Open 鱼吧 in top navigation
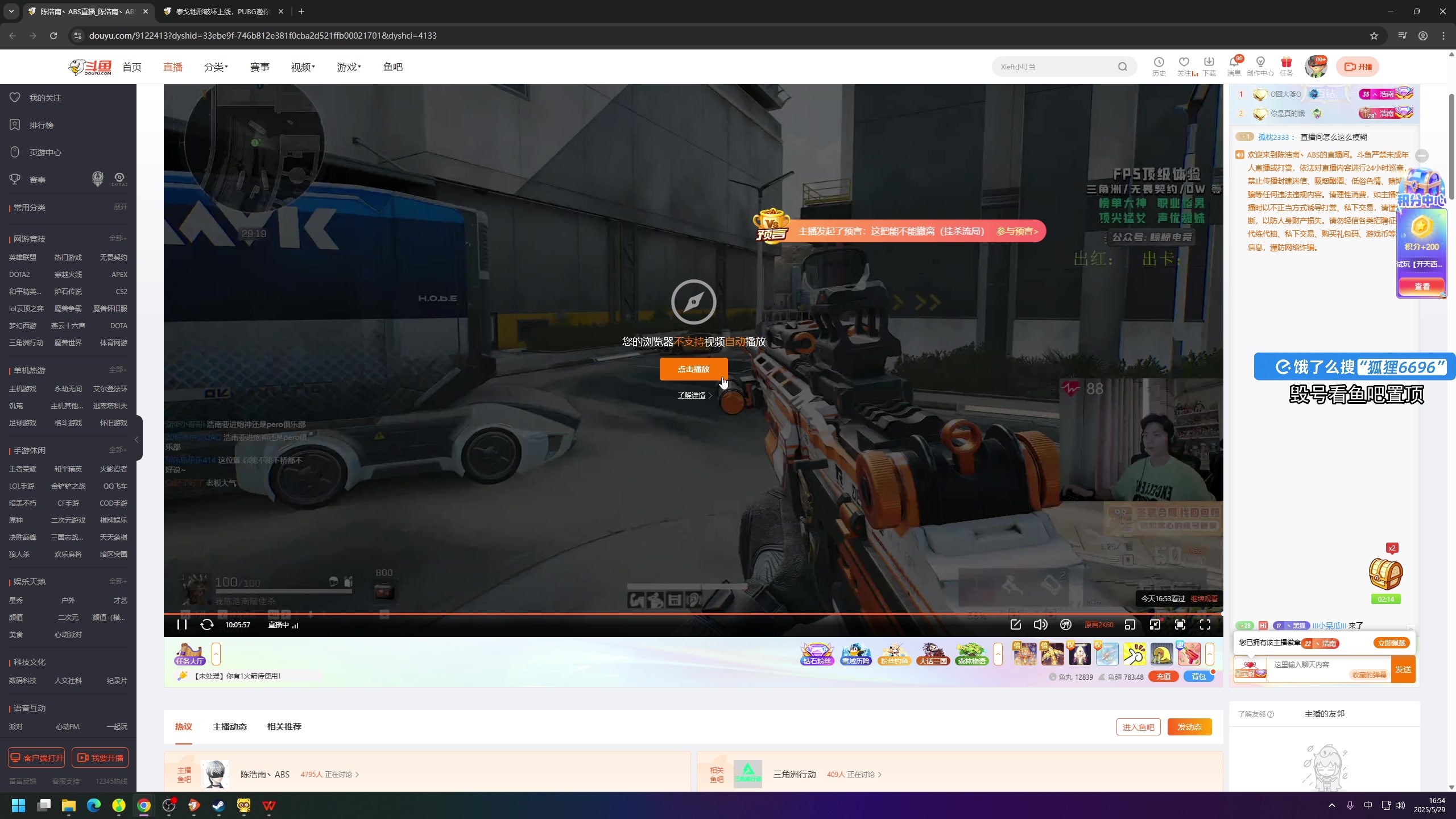 pyautogui.click(x=393, y=67)
